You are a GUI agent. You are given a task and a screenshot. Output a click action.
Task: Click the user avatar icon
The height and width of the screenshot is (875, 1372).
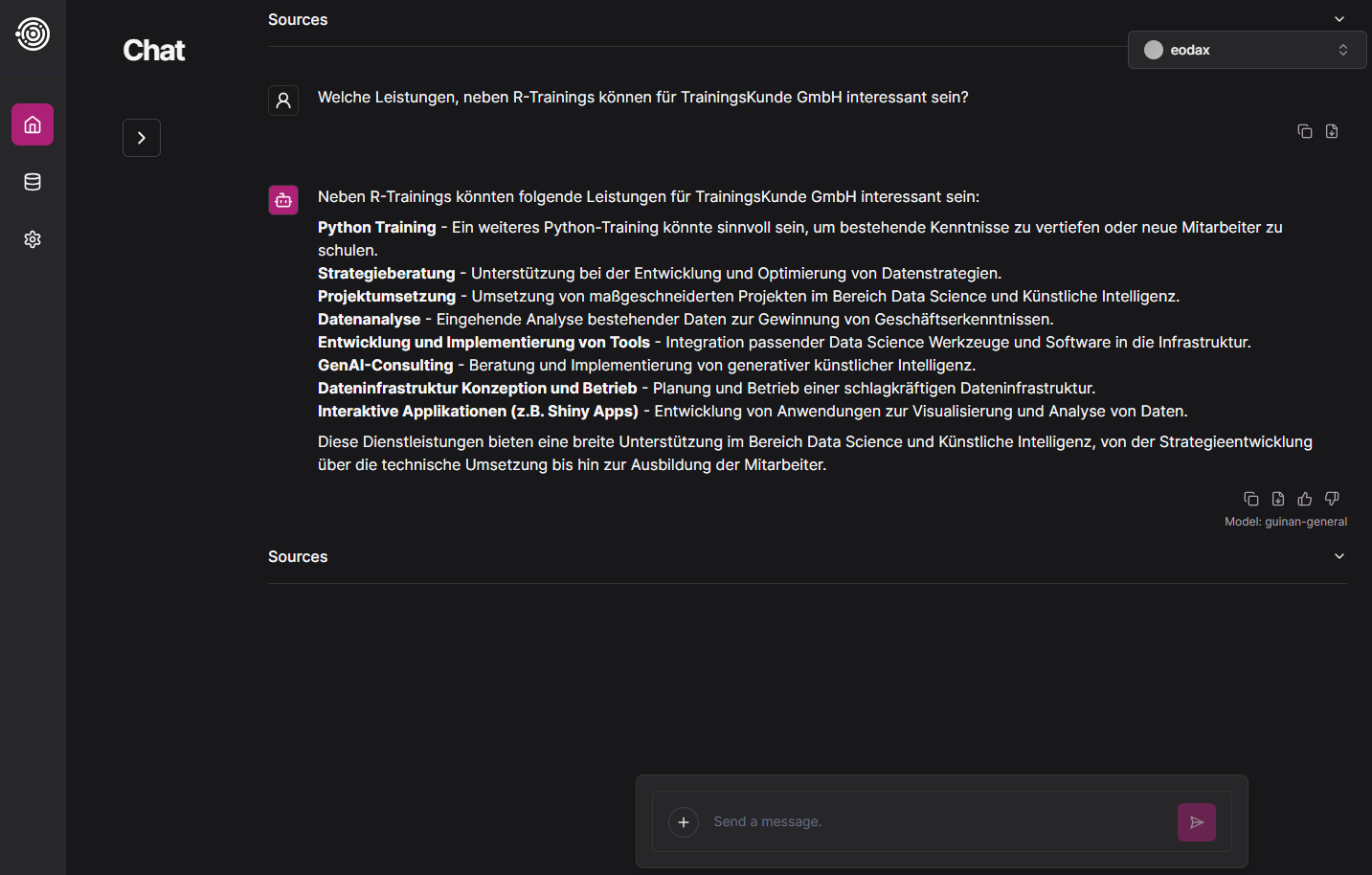[283, 101]
